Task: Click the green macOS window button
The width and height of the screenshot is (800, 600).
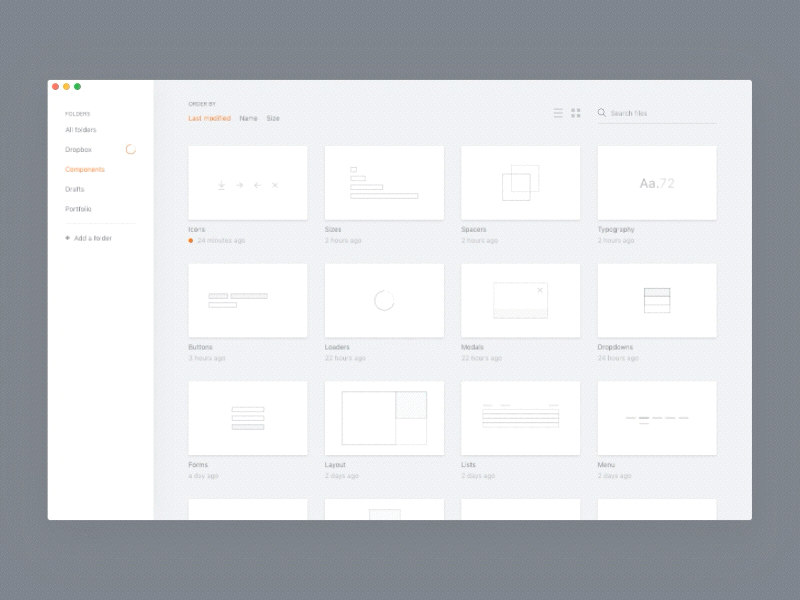Action: 78,87
